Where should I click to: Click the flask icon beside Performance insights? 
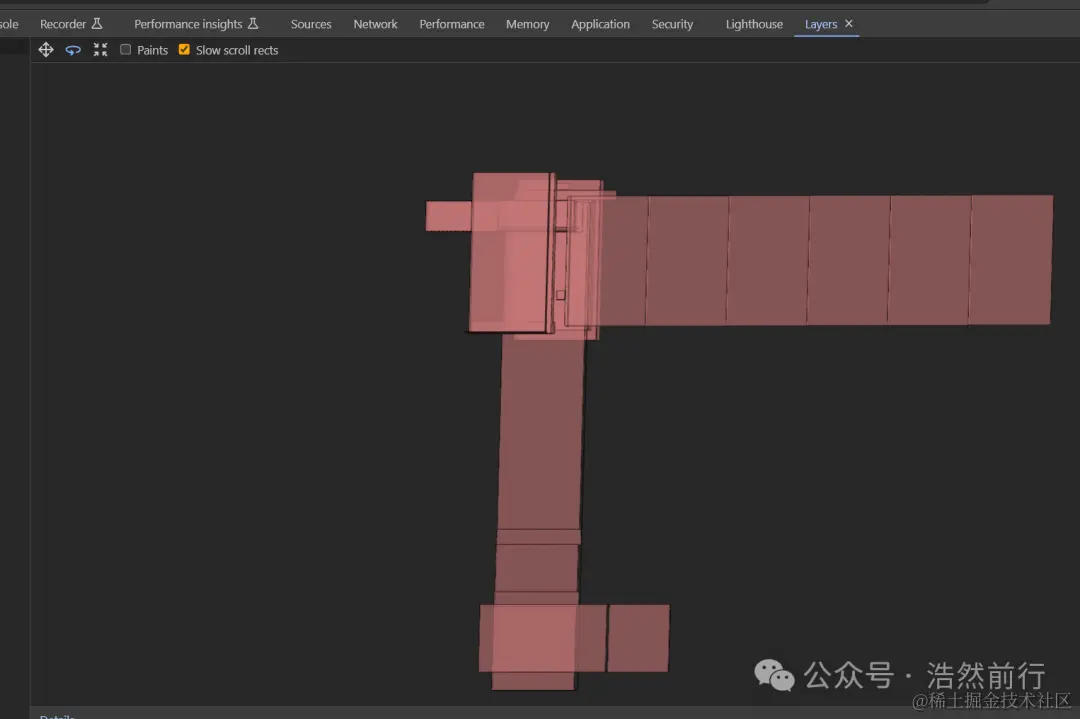[253, 23]
